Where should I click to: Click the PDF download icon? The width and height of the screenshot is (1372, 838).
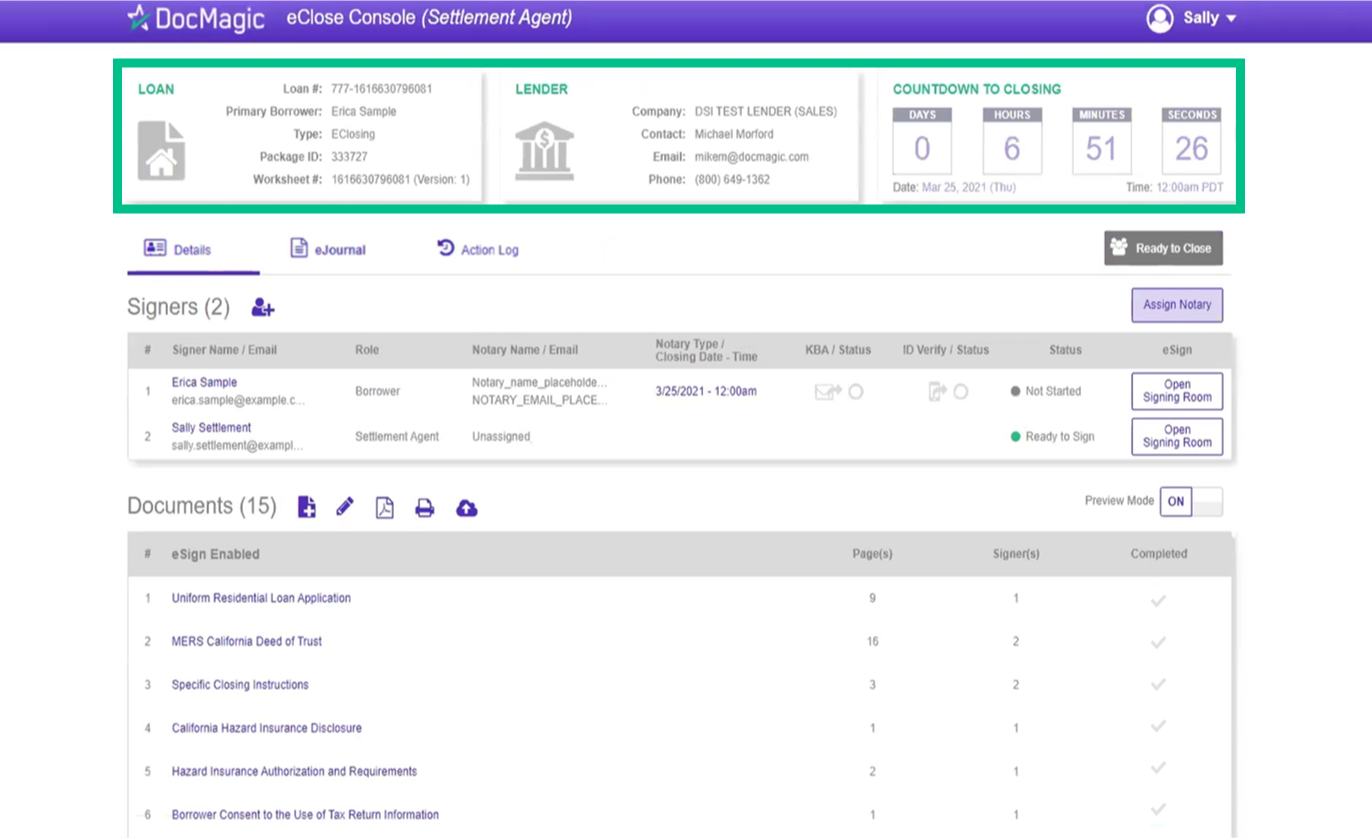tap(384, 508)
